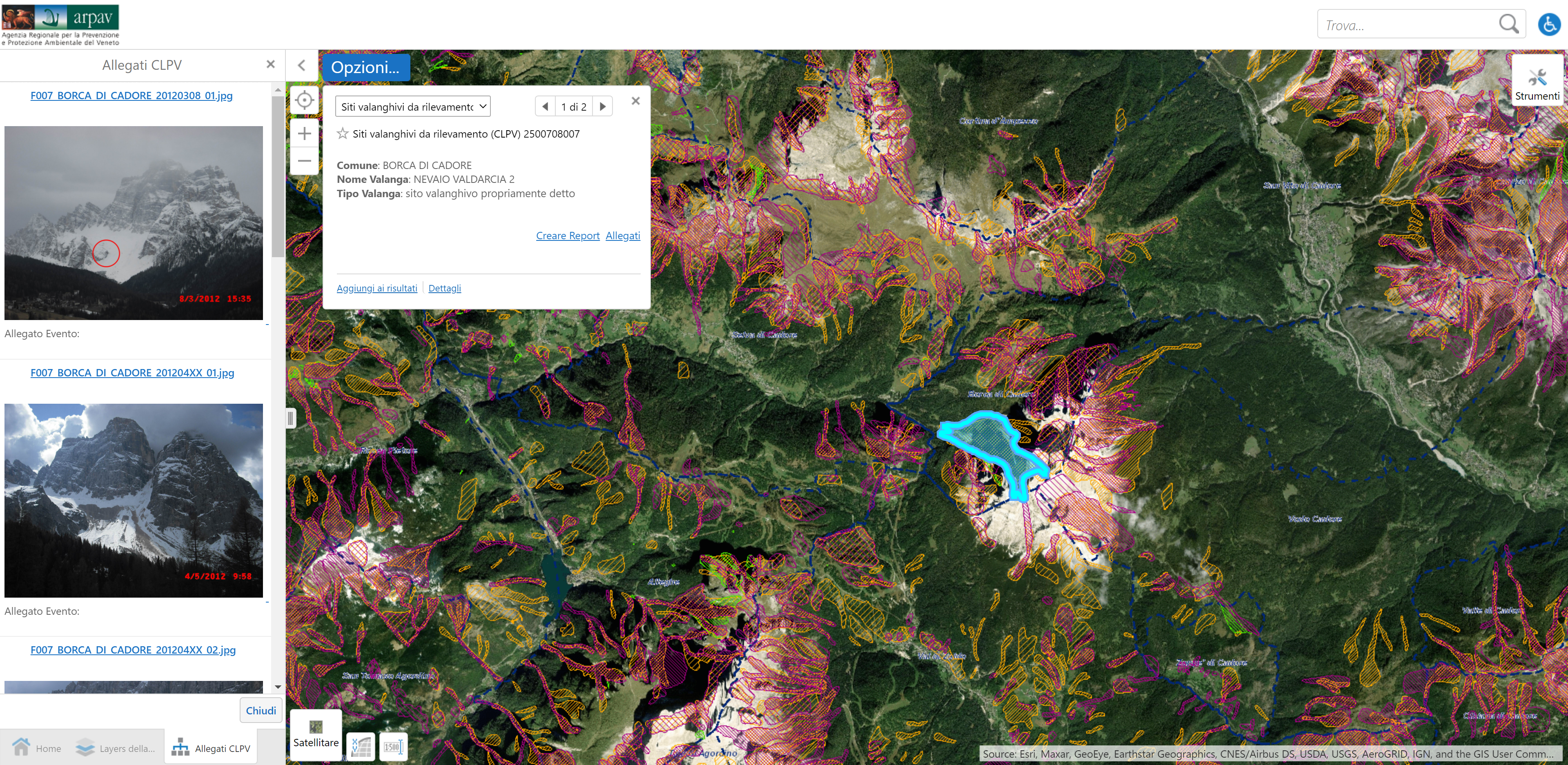This screenshot has height=765, width=1568.
Task: Open F007_BORCA_DI_CADORE_201204XX_02.jpg link
Action: point(133,650)
